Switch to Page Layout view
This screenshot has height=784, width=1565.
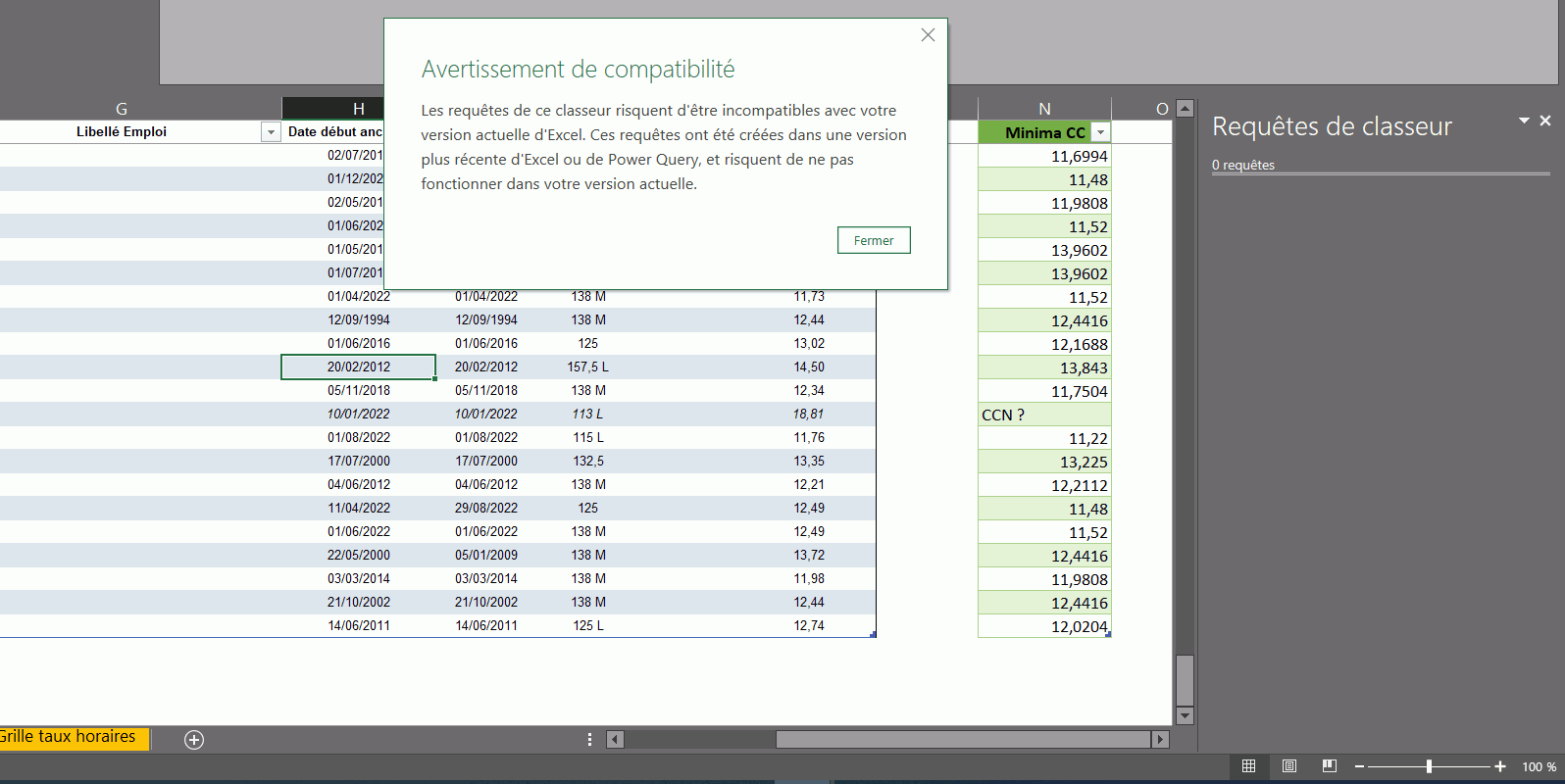click(1289, 766)
